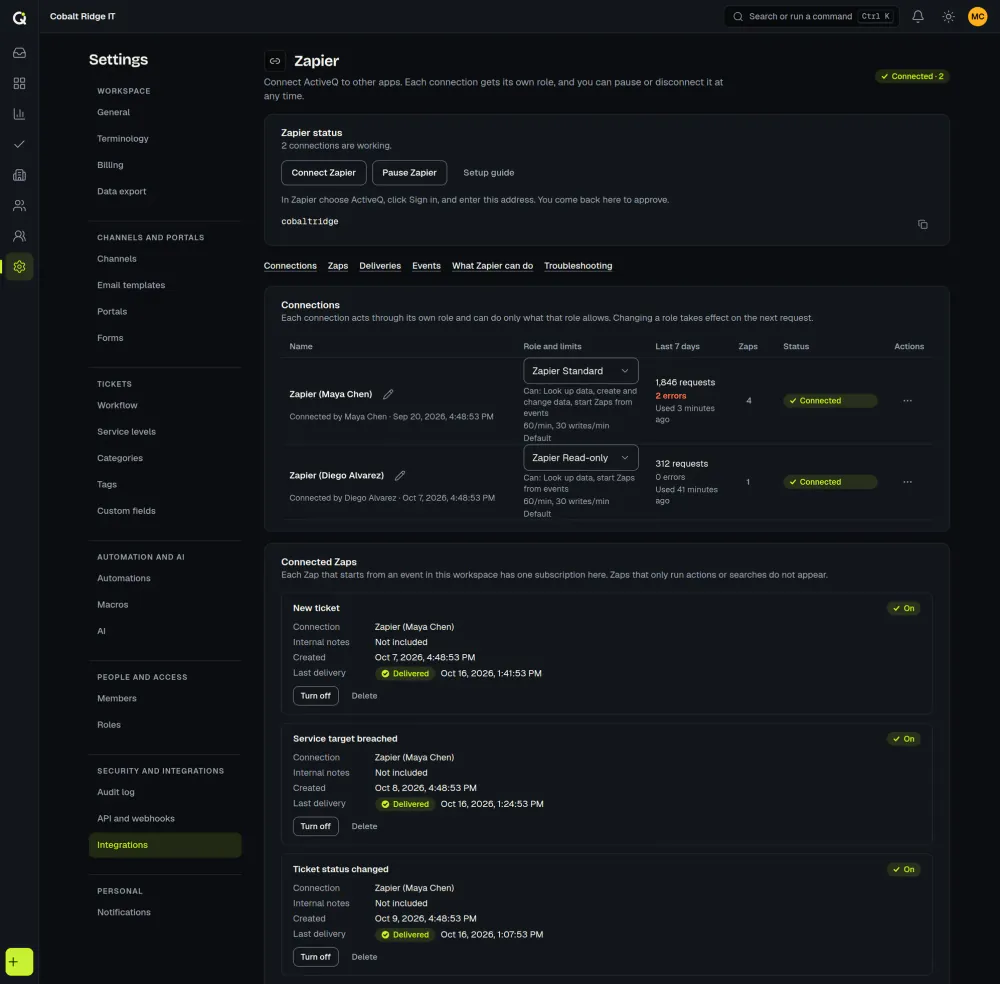Open the inbox tray icon in sidebar

point(19,53)
